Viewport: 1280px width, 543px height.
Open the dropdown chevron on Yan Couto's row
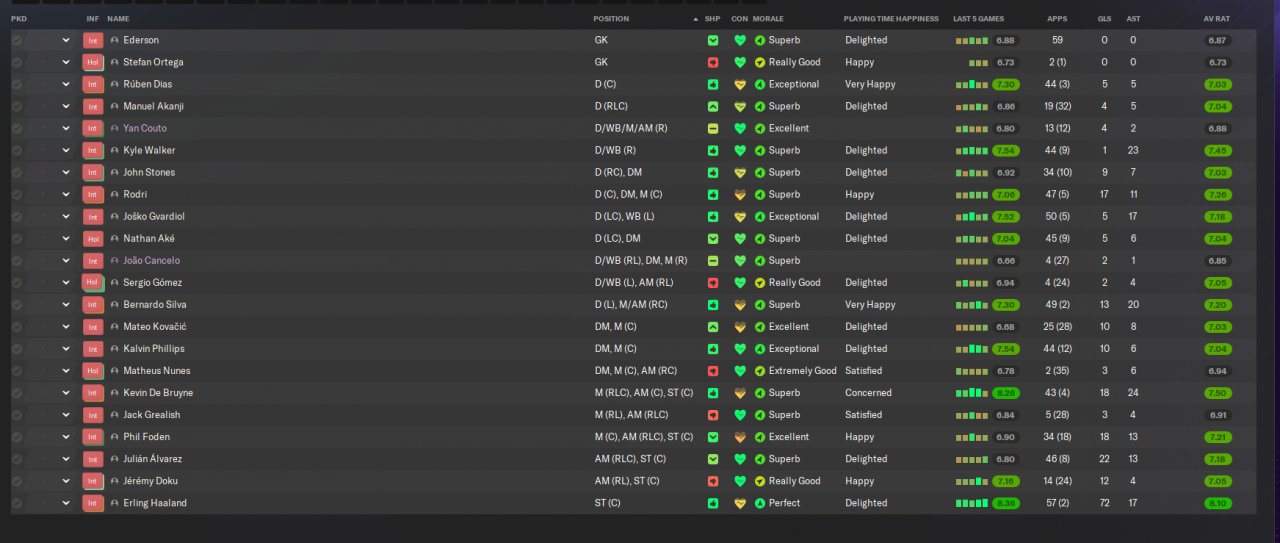(x=66, y=128)
